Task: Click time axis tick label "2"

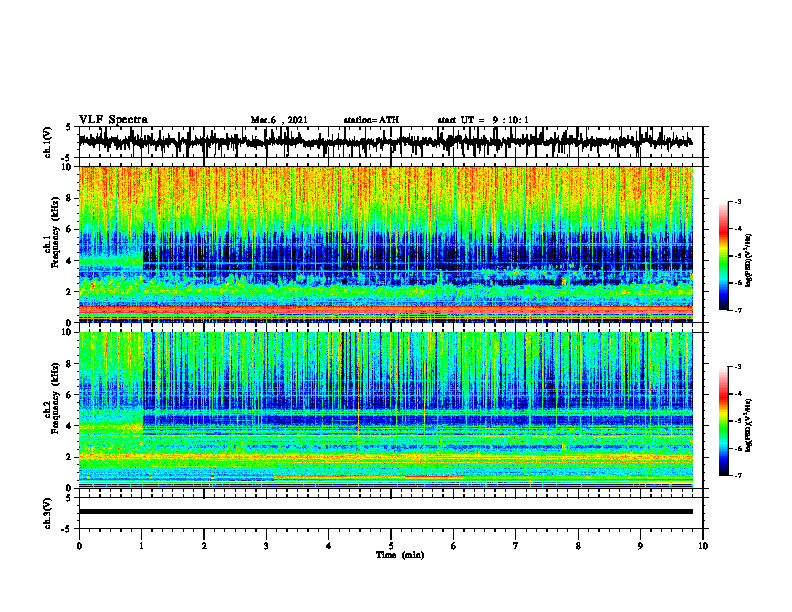Action: (204, 546)
